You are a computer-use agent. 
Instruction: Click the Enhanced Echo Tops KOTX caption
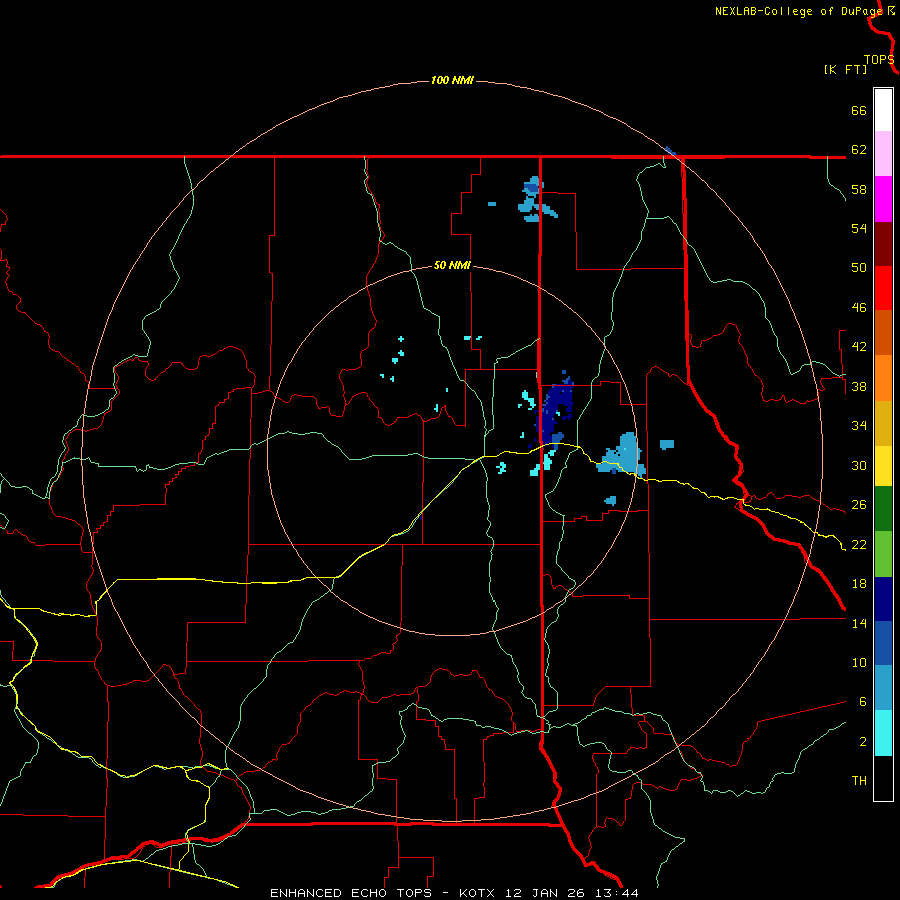pyautogui.click(x=454, y=893)
